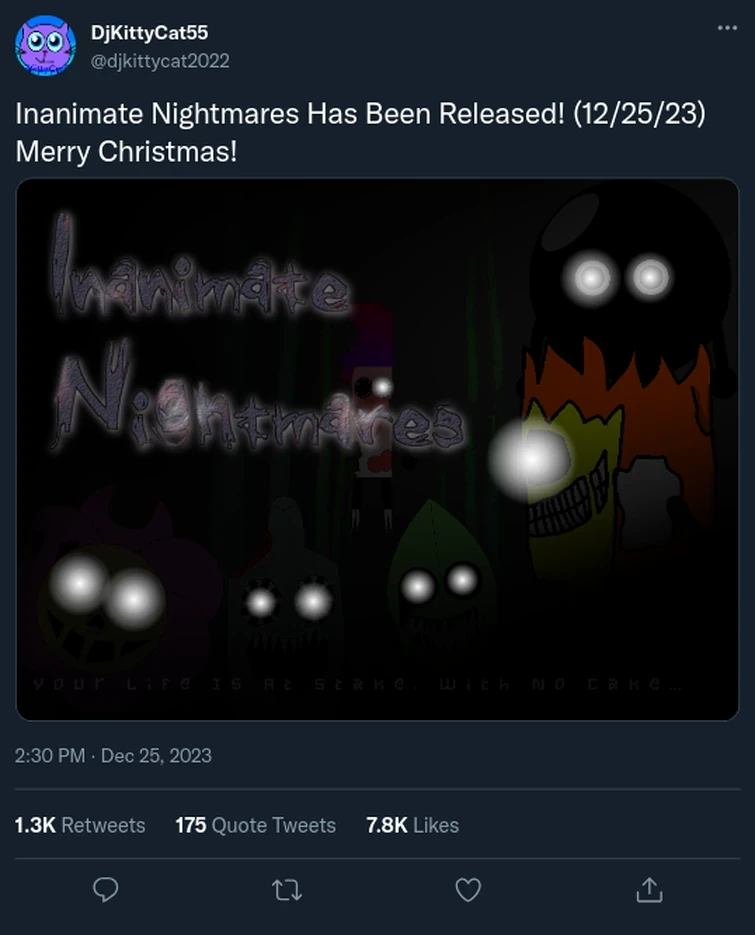Open the 175 Quote Tweets list
This screenshot has height=935, width=755.
[x=256, y=825]
